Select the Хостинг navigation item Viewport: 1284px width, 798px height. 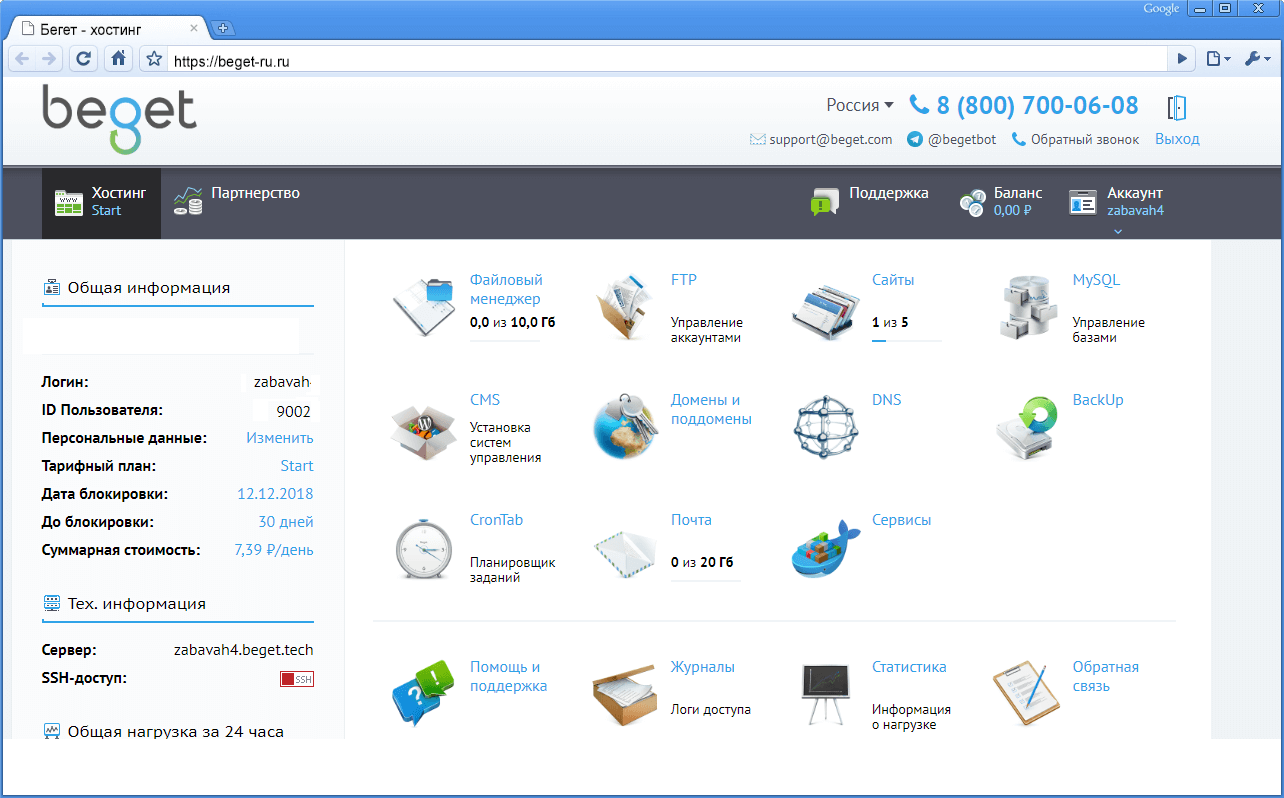[x=101, y=203]
